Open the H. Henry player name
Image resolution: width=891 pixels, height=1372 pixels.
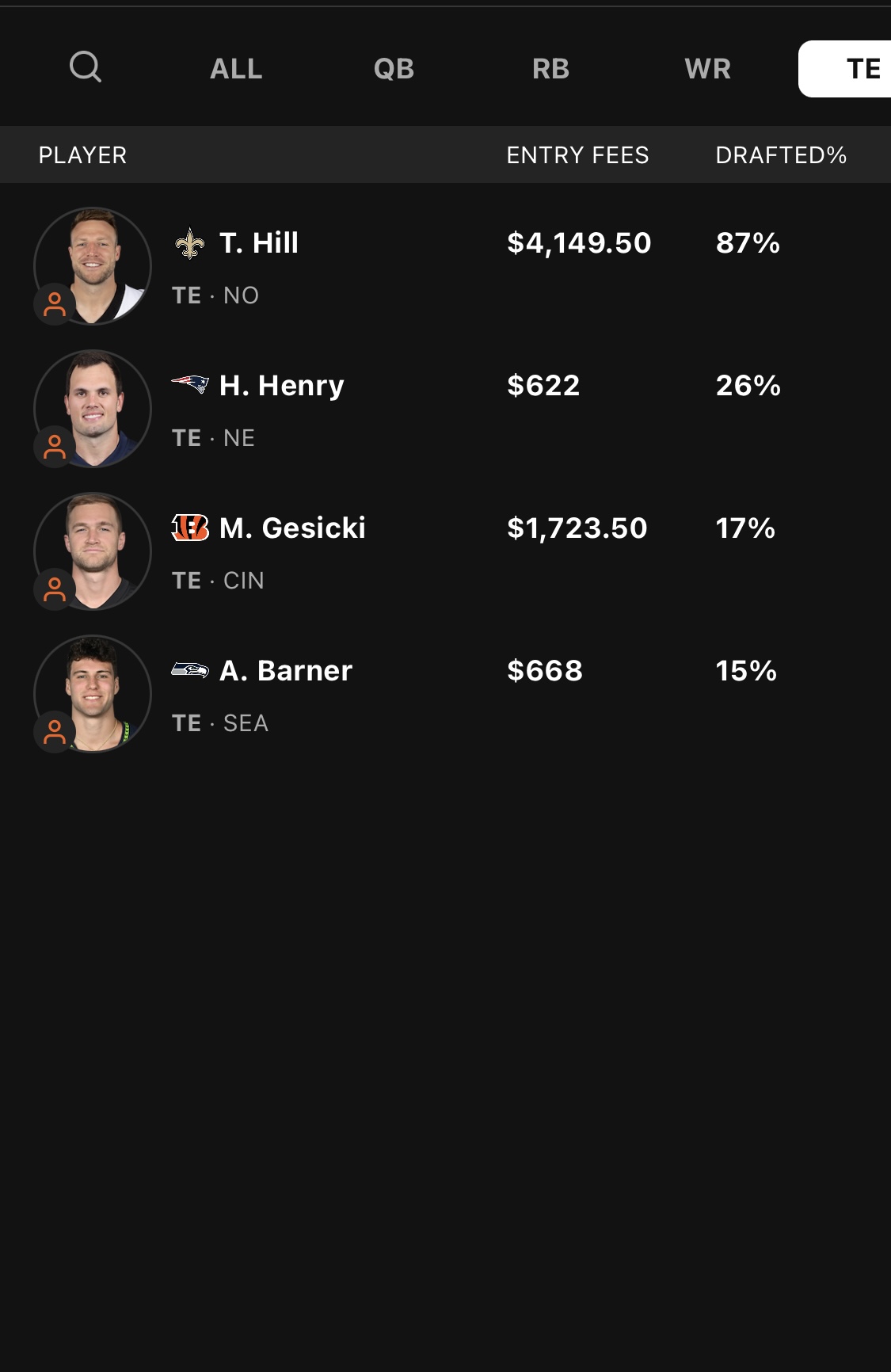(x=282, y=386)
